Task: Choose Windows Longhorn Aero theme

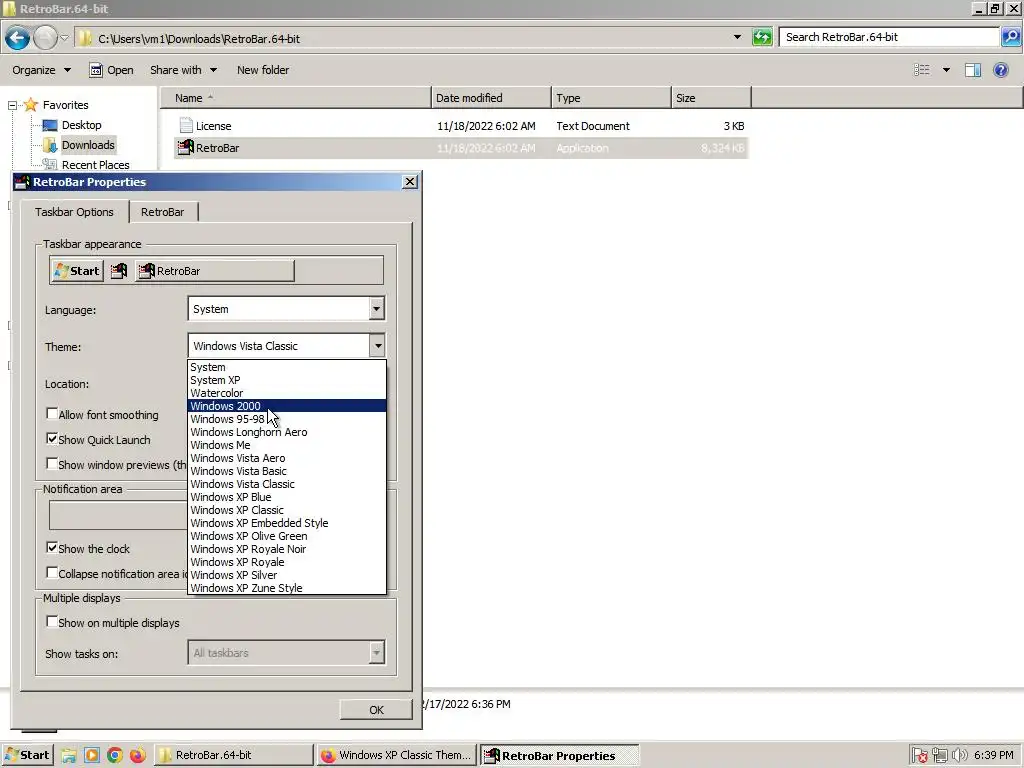Action: click(x=287, y=432)
